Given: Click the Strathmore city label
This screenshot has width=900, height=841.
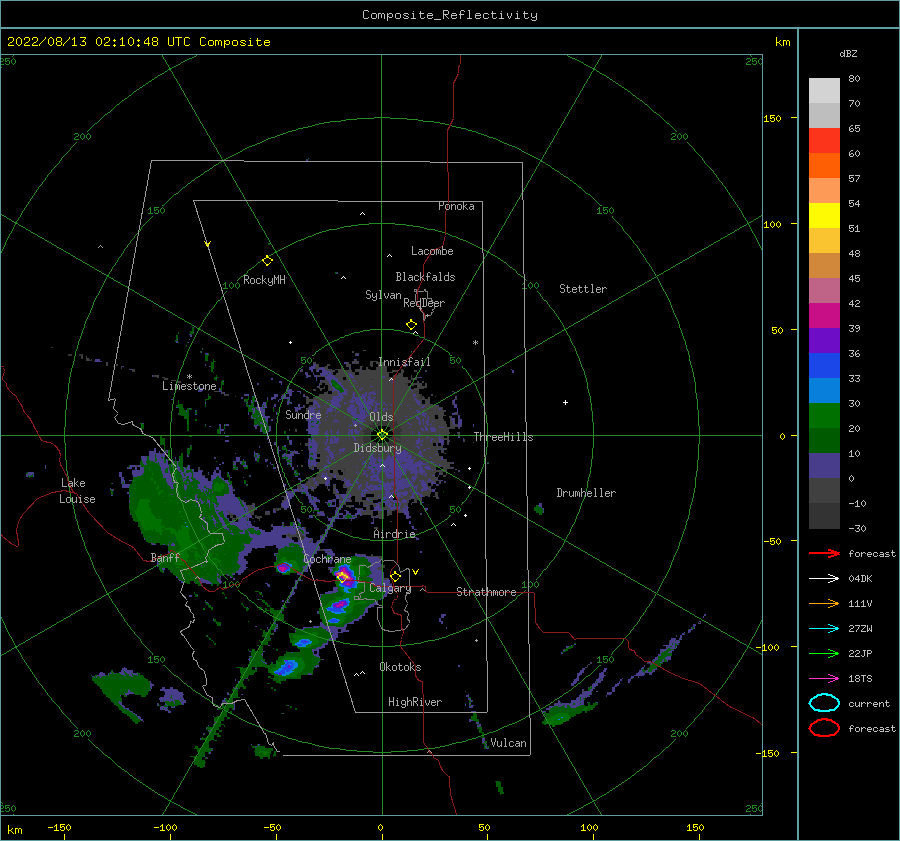Looking at the screenshot, I should tap(486, 592).
